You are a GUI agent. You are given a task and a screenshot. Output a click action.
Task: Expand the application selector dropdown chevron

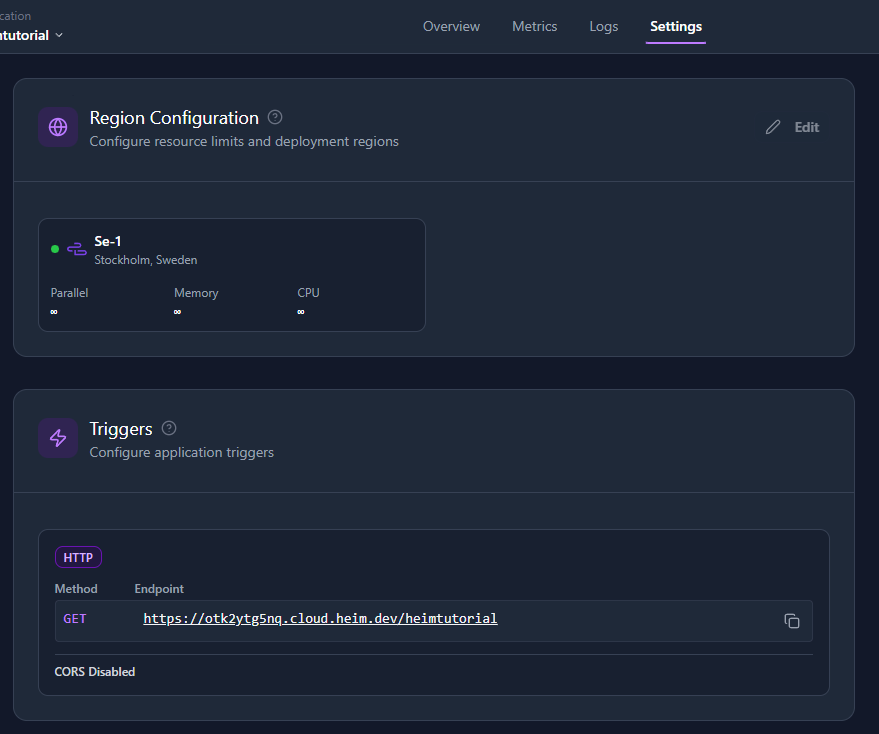(x=59, y=35)
